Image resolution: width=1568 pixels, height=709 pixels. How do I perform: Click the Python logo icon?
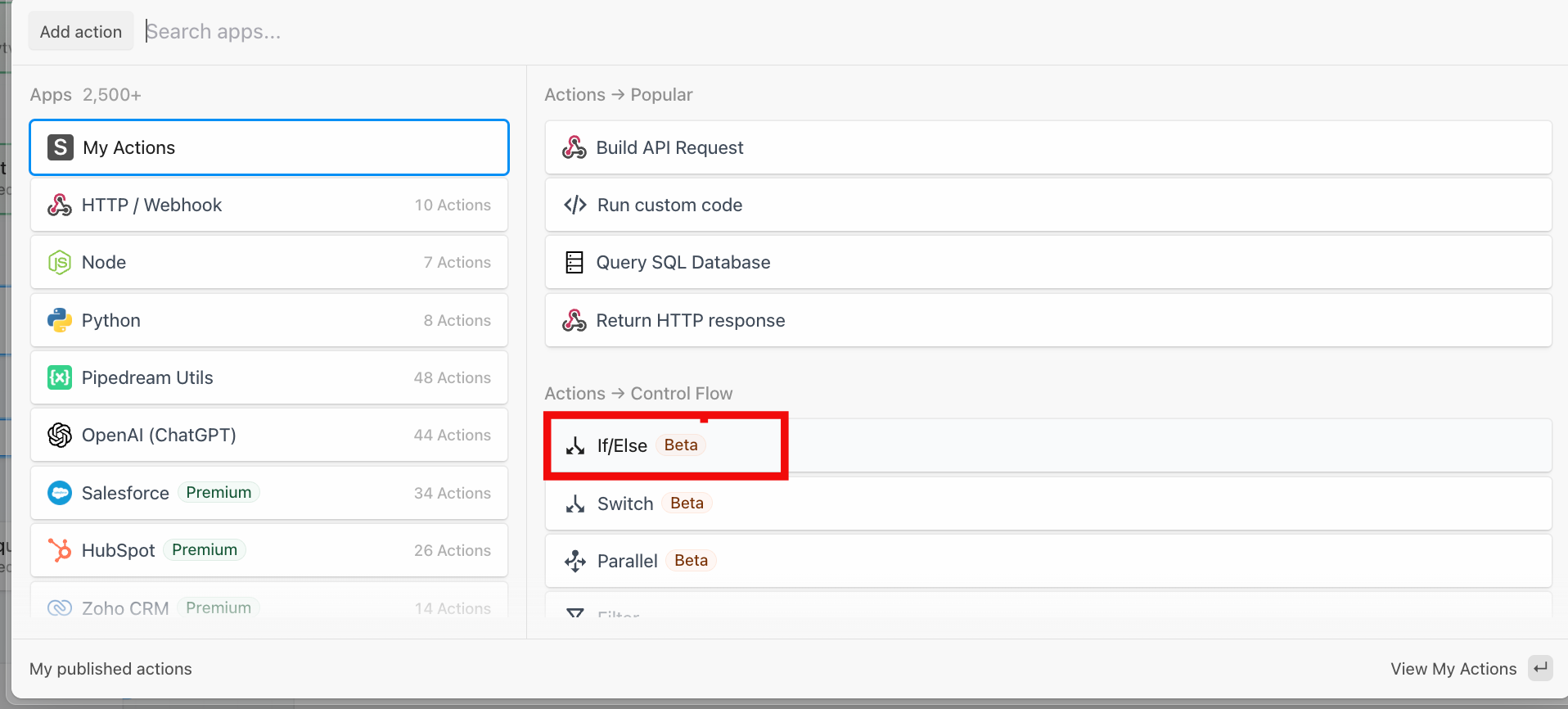(x=60, y=320)
